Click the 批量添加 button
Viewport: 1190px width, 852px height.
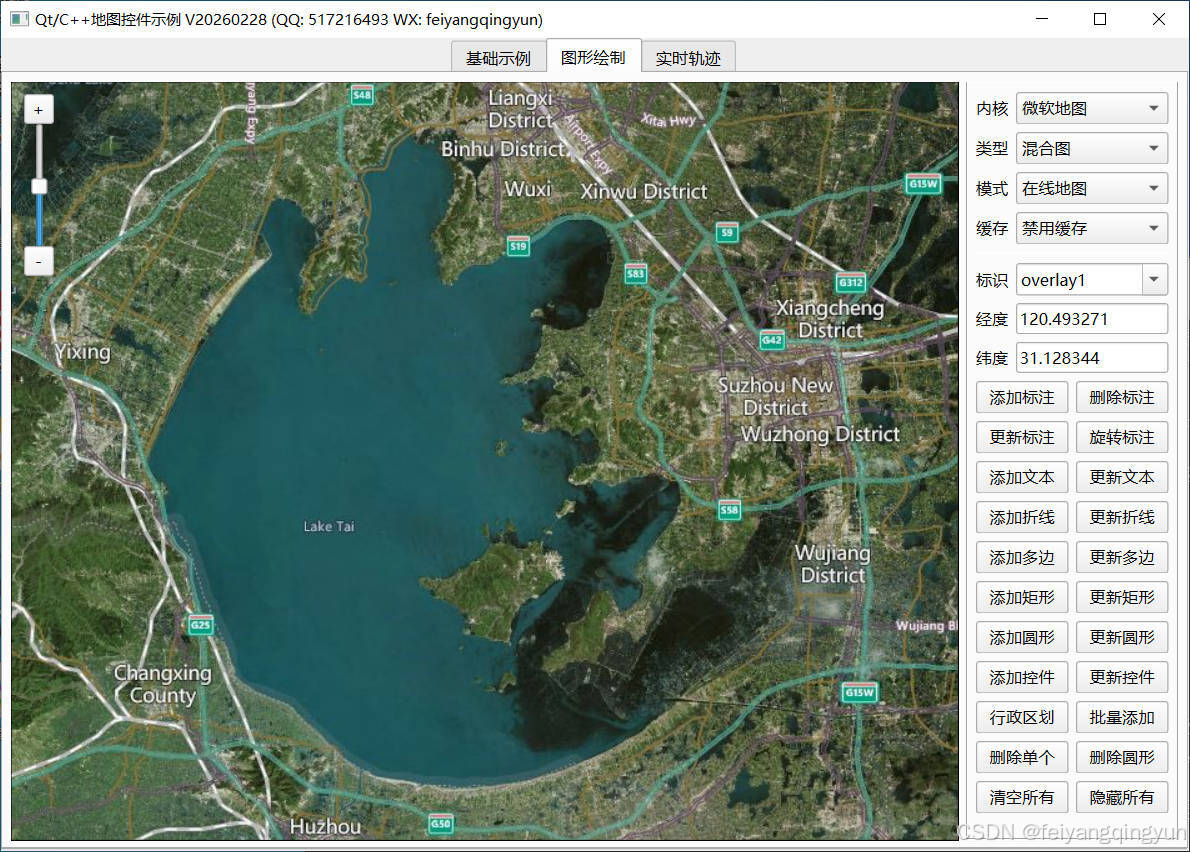pyautogui.click(x=1122, y=718)
